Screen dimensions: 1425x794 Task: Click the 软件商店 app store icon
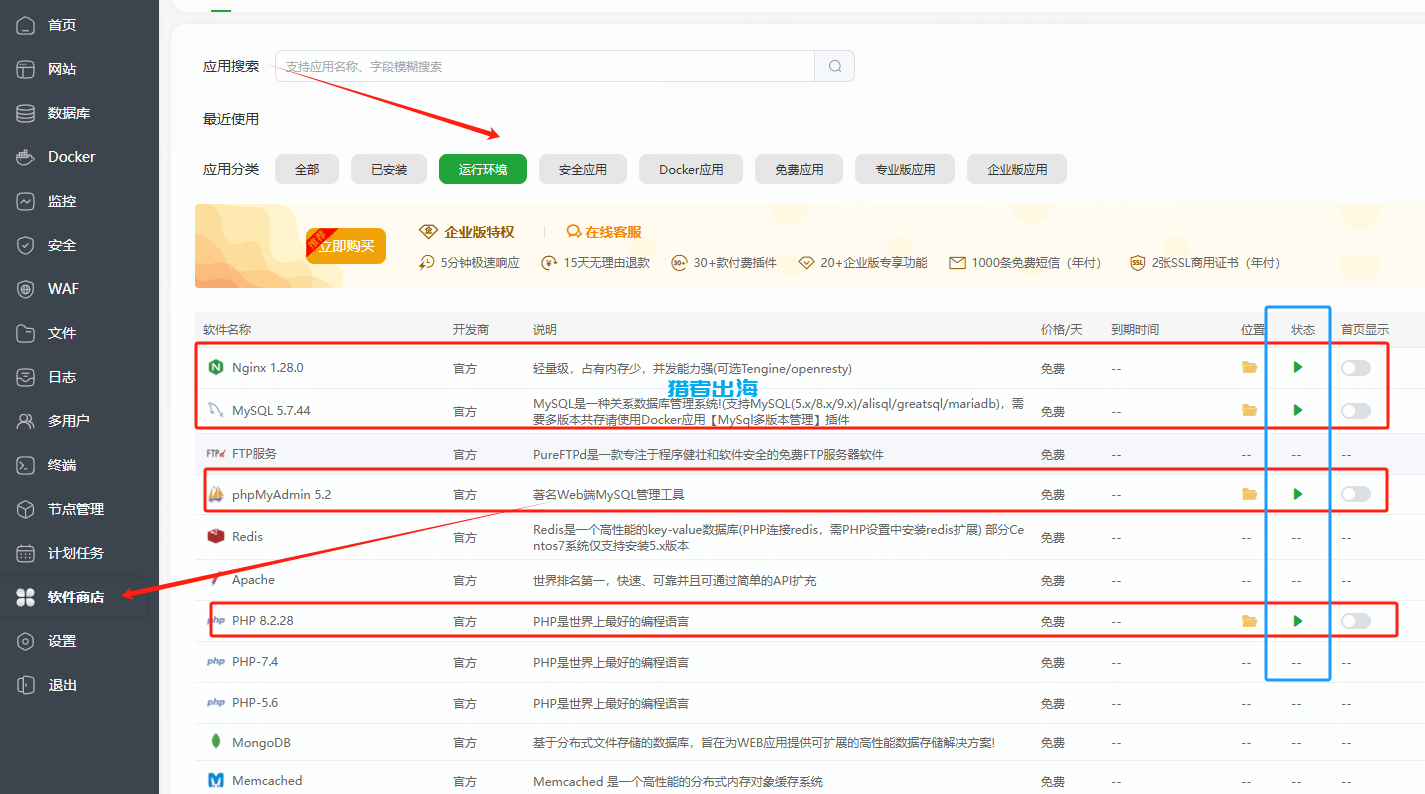pos(26,597)
